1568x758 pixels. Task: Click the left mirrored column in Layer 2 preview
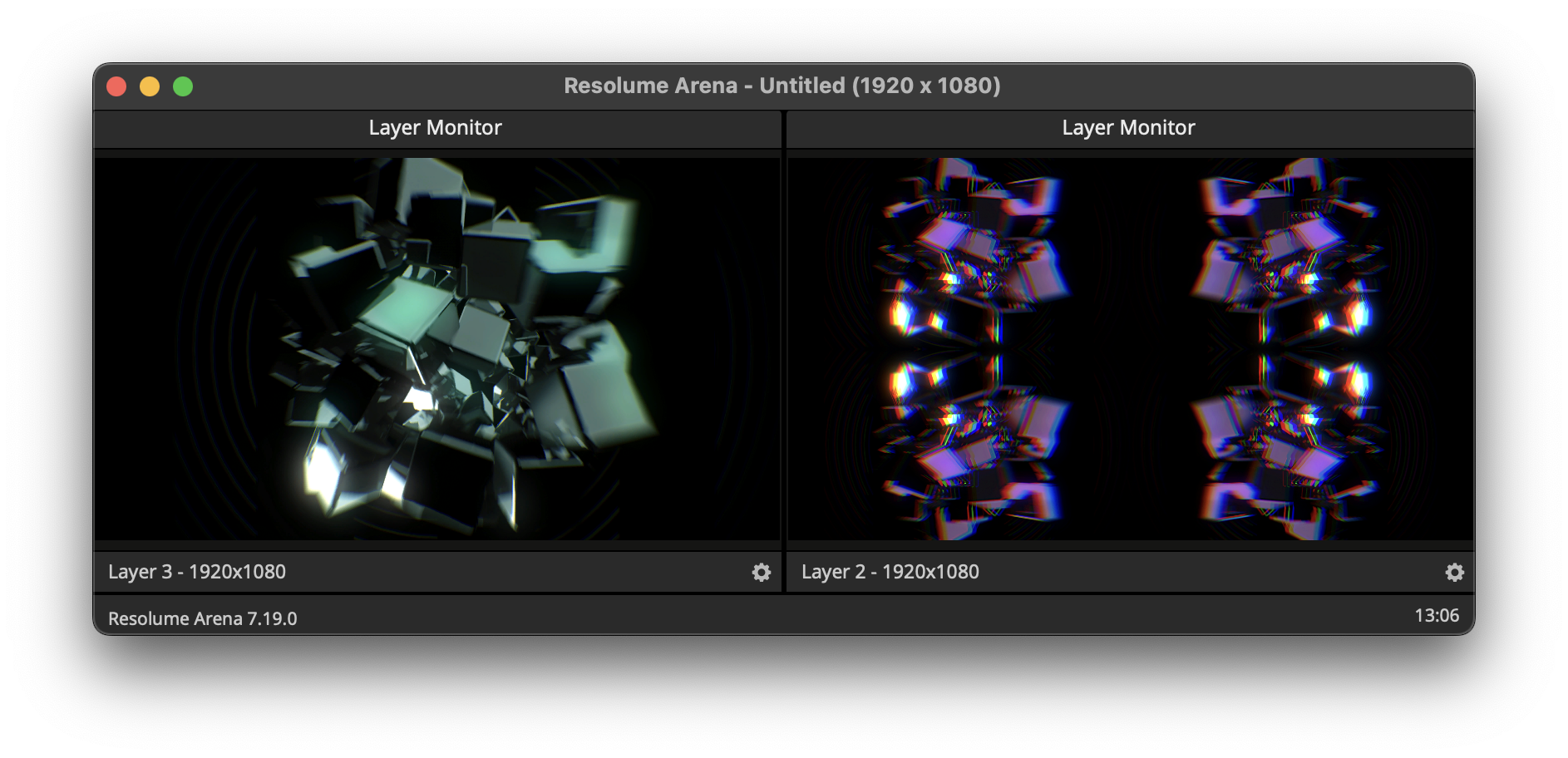(x=973, y=349)
